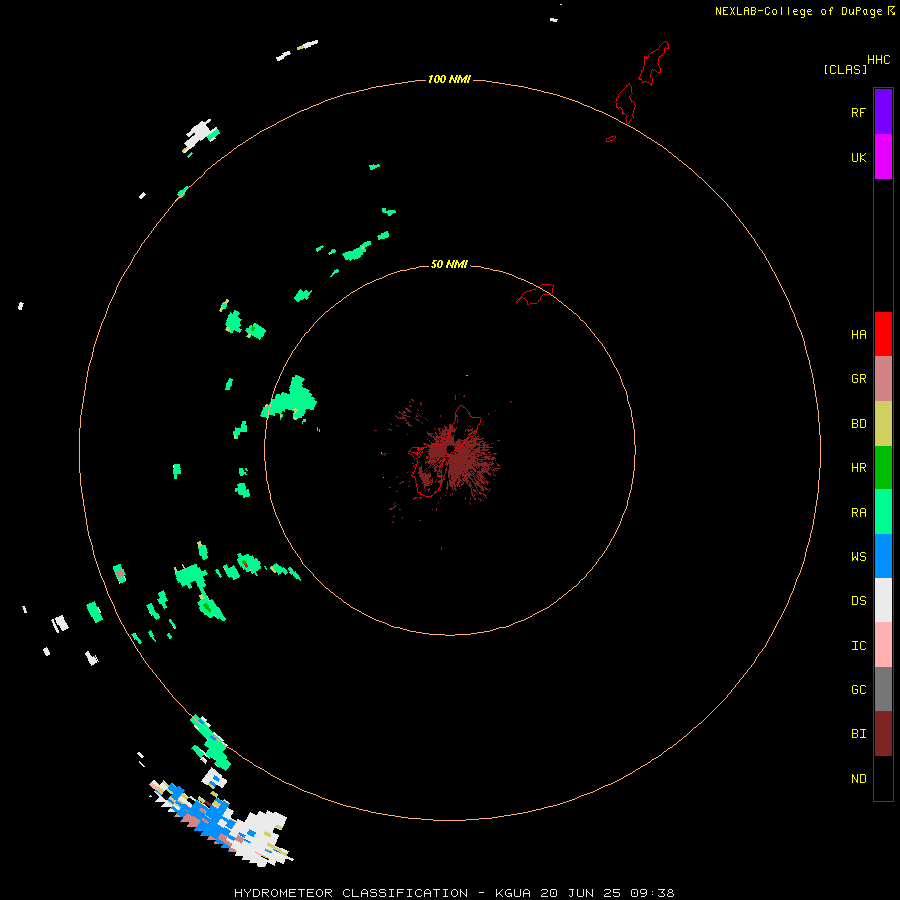Click the RF purple legend swatch
The image size is (900, 900).
[883, 111]
